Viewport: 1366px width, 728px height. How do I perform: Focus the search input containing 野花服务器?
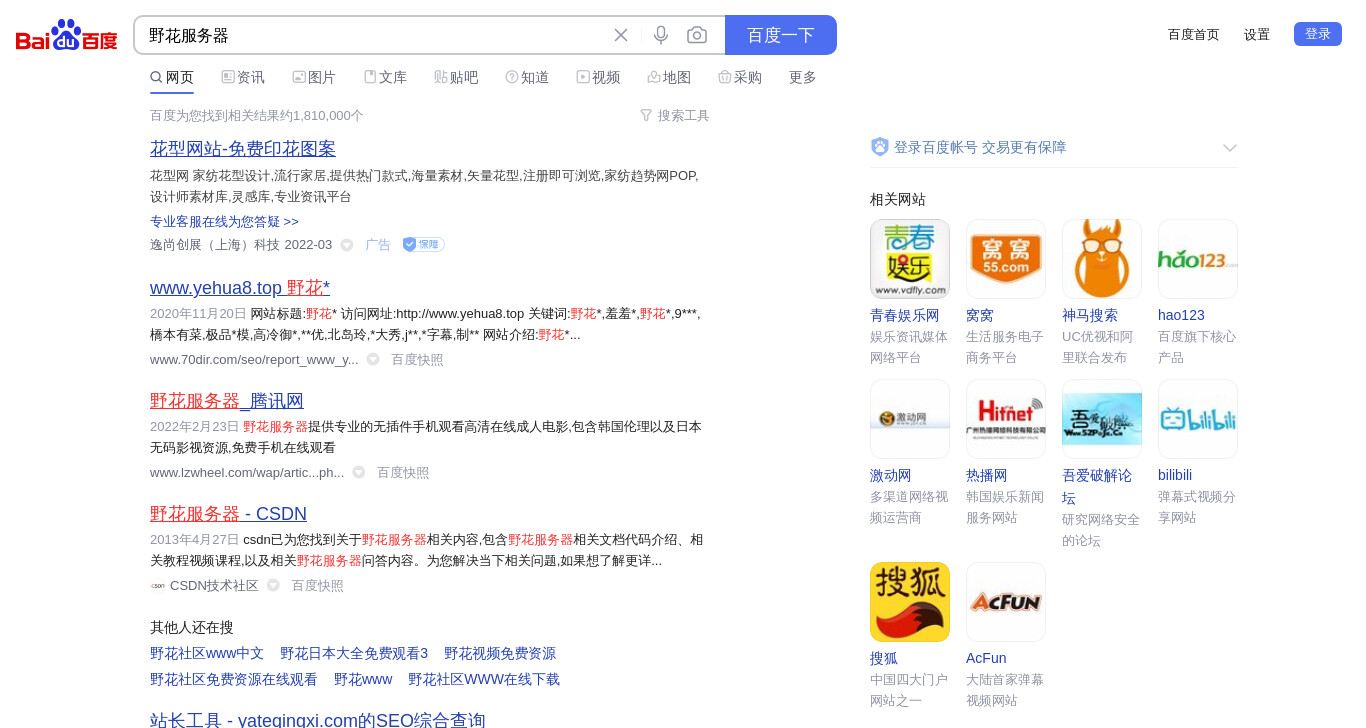coord(375,35)
